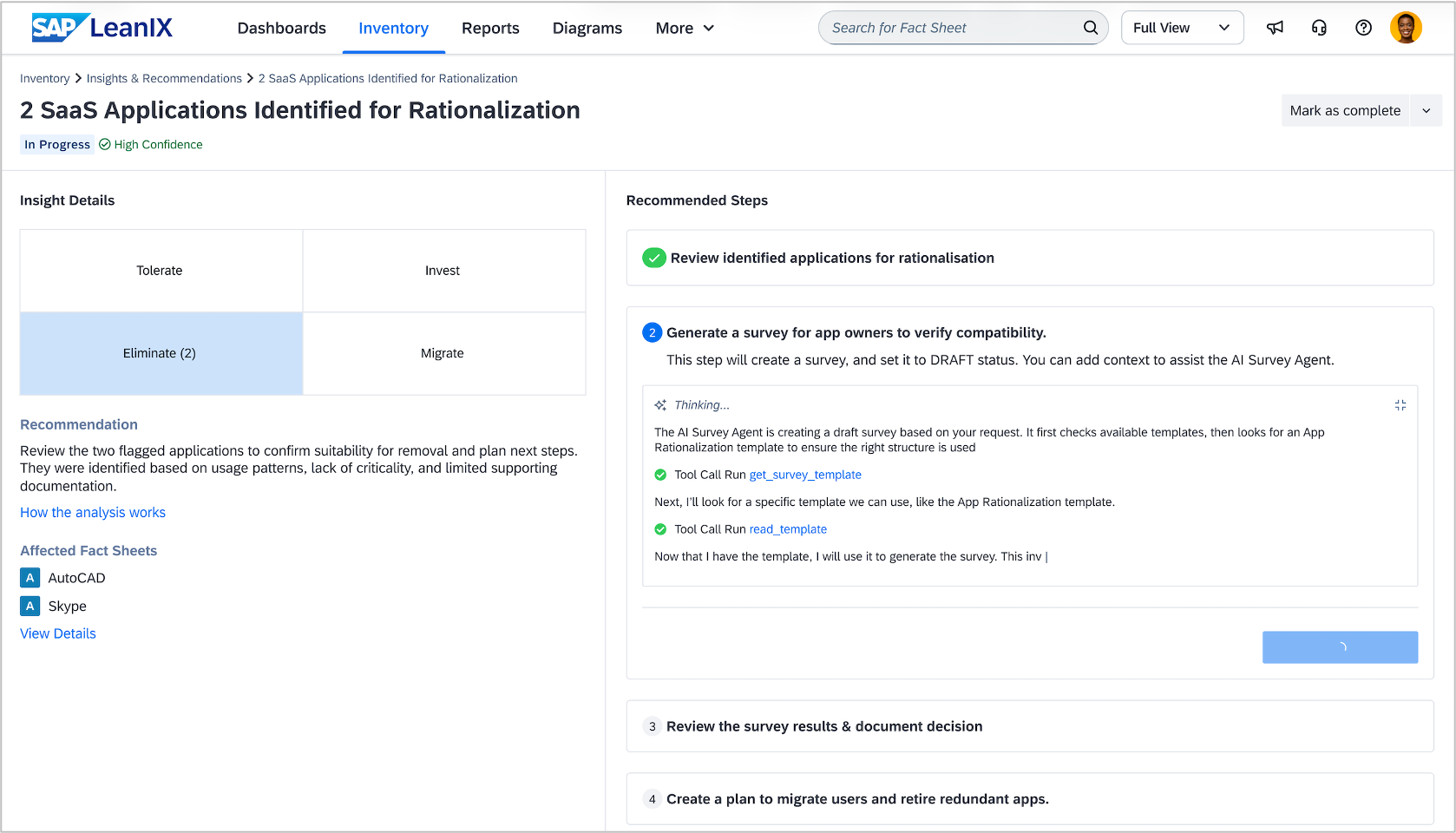Click the loading blue action button

click(1340, 647)
